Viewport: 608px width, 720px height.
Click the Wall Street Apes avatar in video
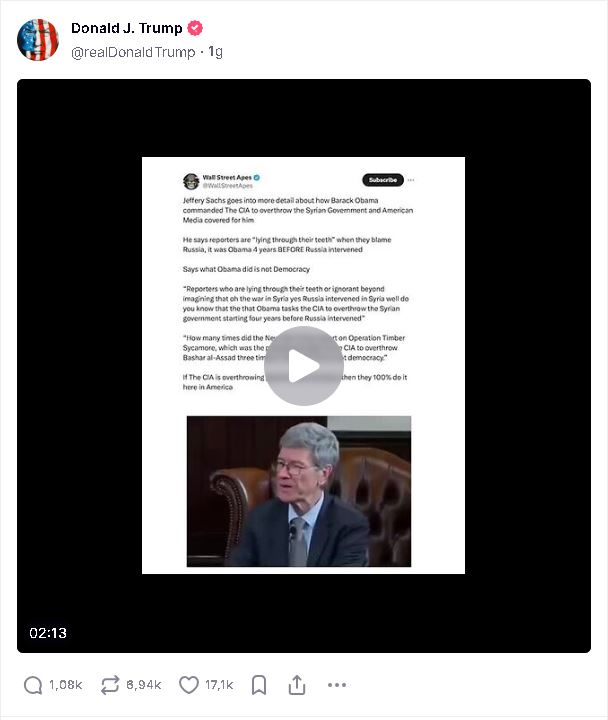pyautogui.click(x=191, y=181)
